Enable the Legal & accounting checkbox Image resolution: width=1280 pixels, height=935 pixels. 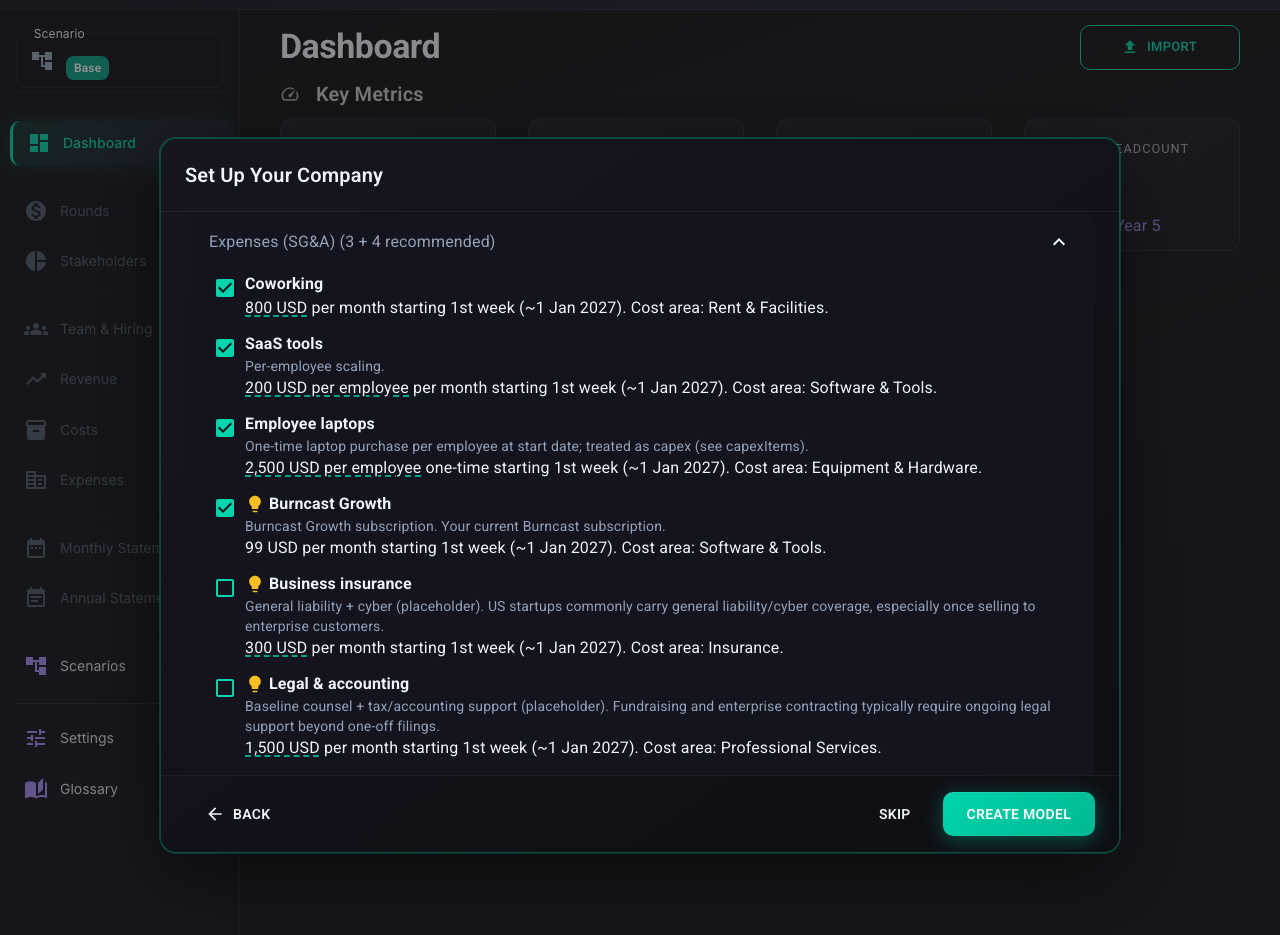(225, 688)
